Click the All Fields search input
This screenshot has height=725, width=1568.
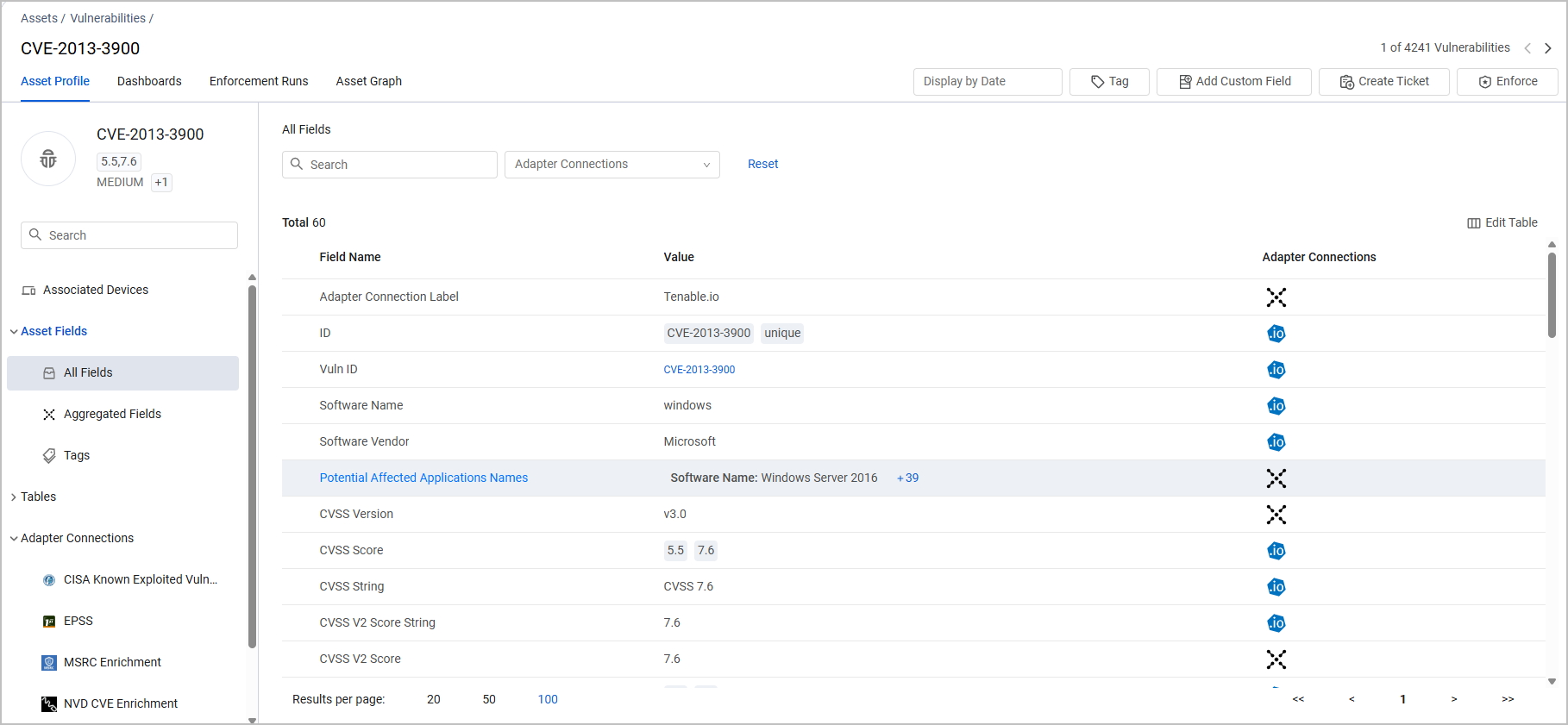390,165
